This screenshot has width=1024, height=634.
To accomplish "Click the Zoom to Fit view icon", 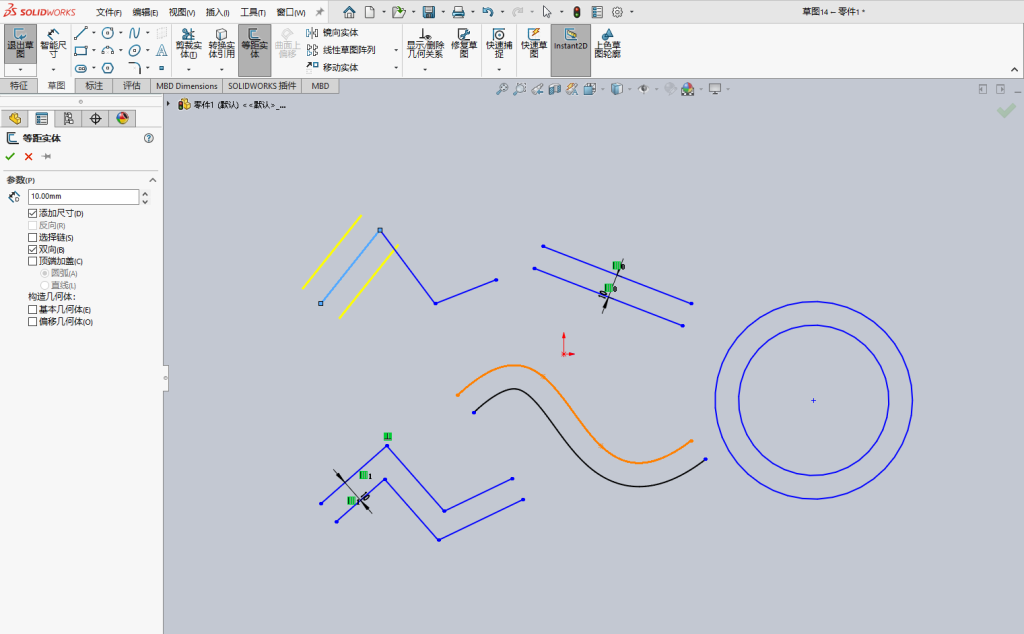I will (502, 89).
